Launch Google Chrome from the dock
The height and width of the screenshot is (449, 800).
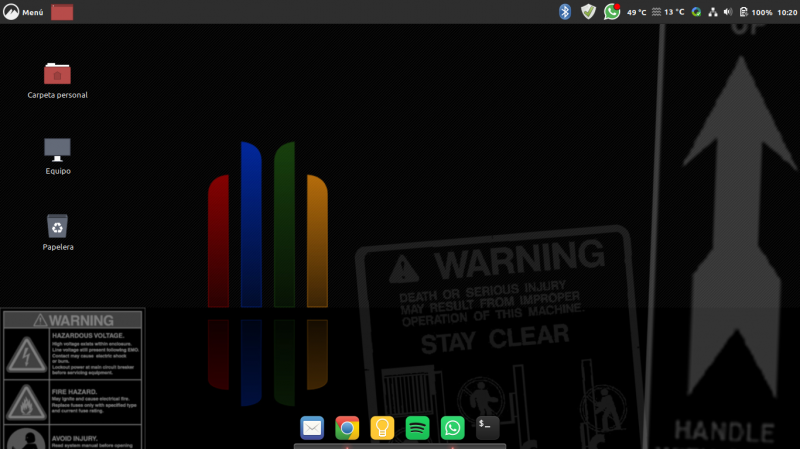(347, 428)
